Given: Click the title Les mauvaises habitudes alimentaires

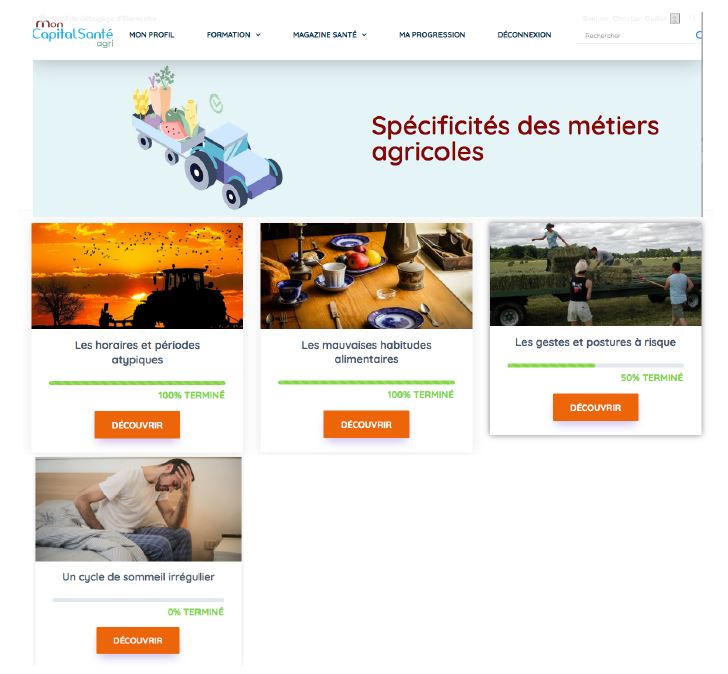Looking at the screenshot, I should tap(366, 352).
